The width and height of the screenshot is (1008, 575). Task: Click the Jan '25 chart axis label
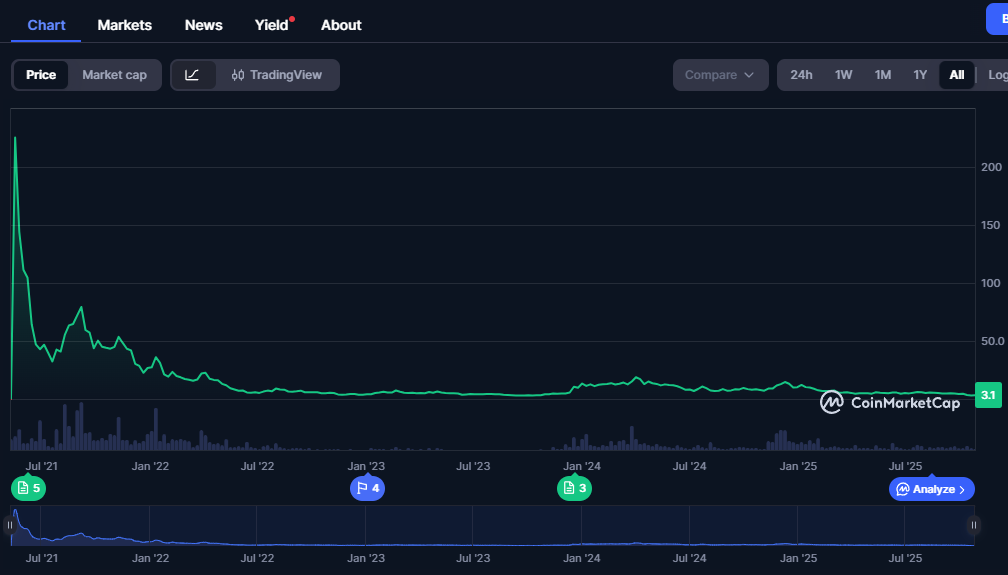coord(798,466)
